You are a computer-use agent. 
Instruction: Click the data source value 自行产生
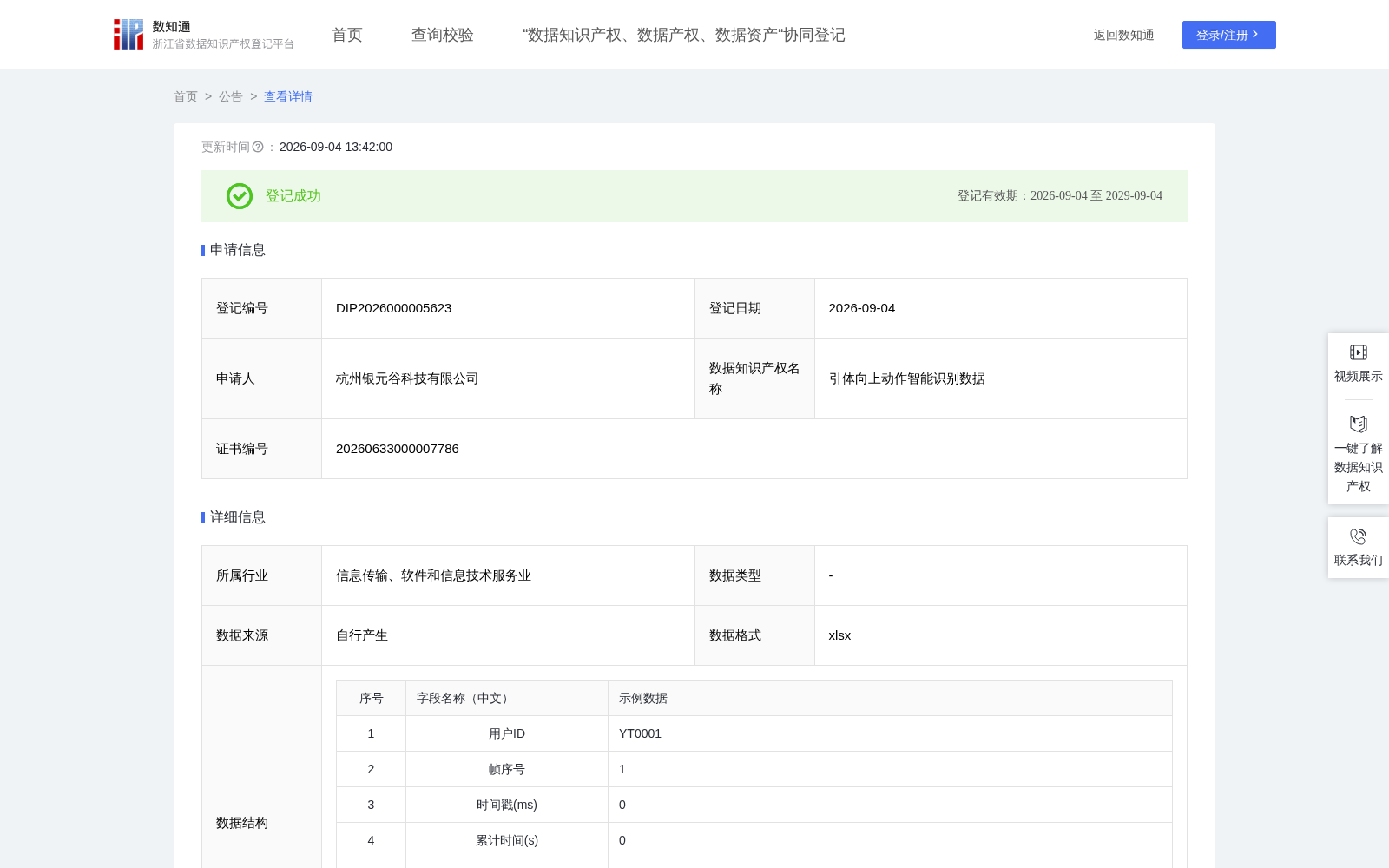tap(362, 635)
